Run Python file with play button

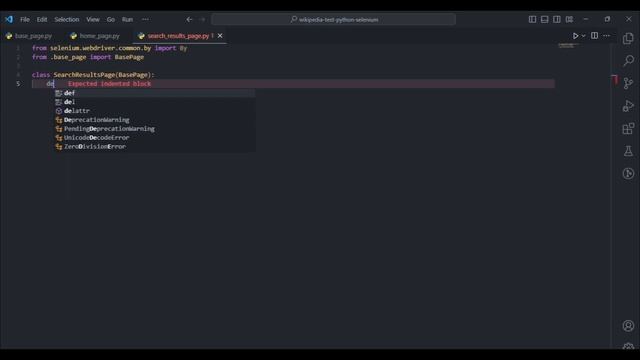coord(576,36)
